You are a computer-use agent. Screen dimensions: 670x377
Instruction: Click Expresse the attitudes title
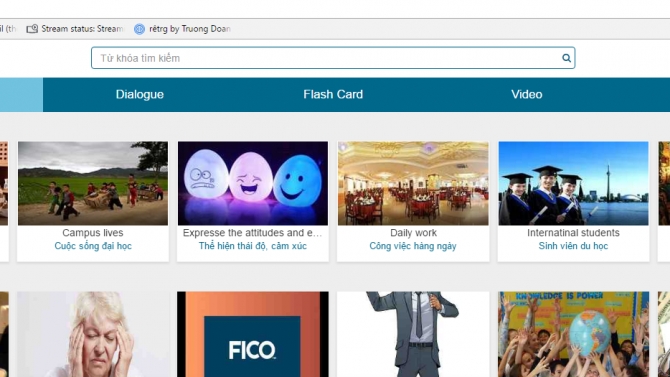click(253, 233)
